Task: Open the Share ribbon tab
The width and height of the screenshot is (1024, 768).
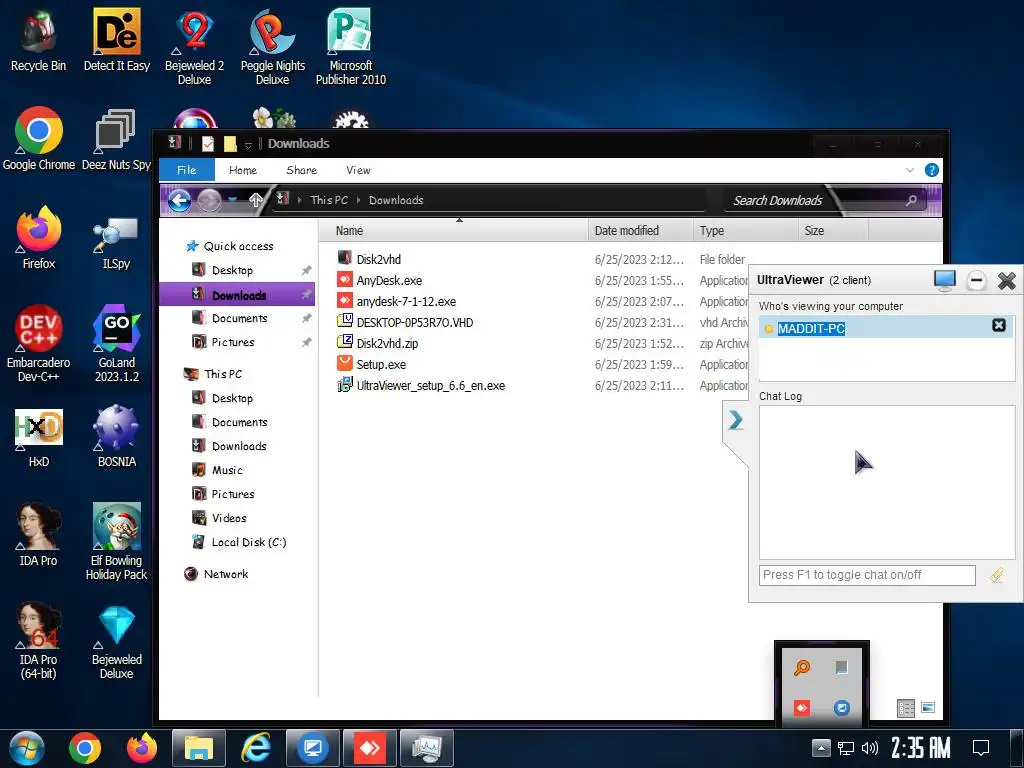Action: point(302,170)
